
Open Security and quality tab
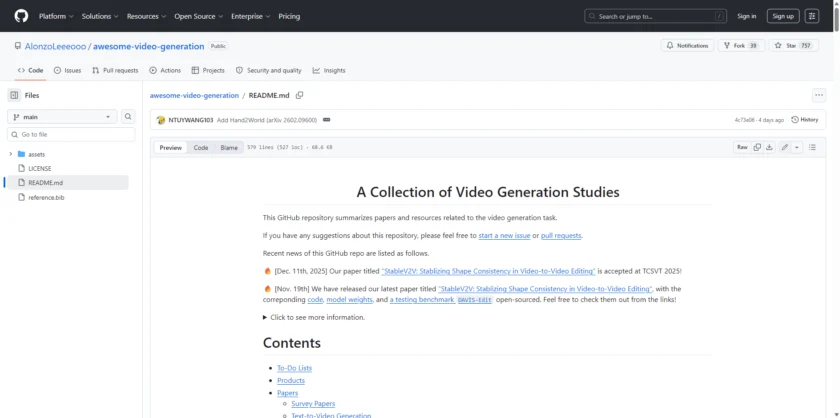(269, 70)
